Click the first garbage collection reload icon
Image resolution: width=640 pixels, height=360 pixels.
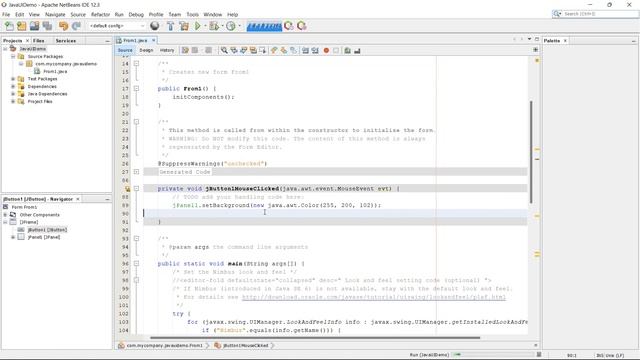[289, 26]
